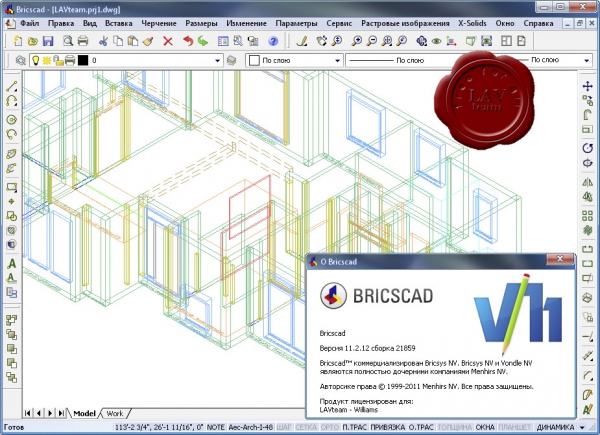
Task: Click the Array grid tool in right toolbar
Action: pos(587,216)
